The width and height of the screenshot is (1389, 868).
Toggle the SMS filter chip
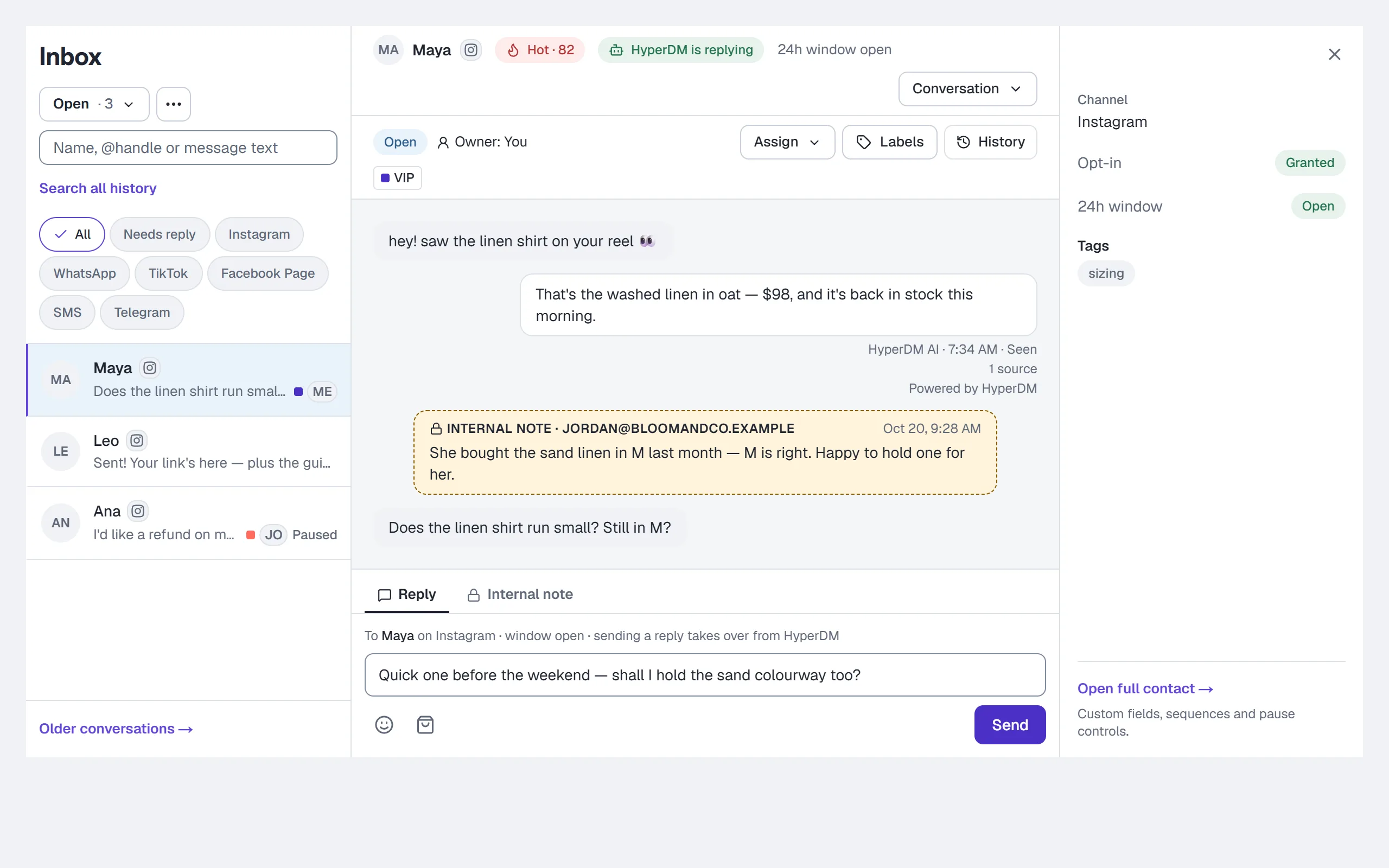67,312
